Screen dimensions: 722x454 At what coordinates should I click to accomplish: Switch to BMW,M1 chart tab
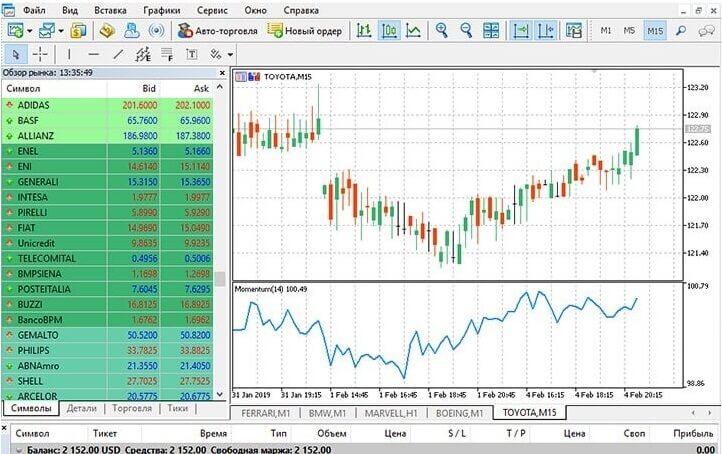pos(327,413)
